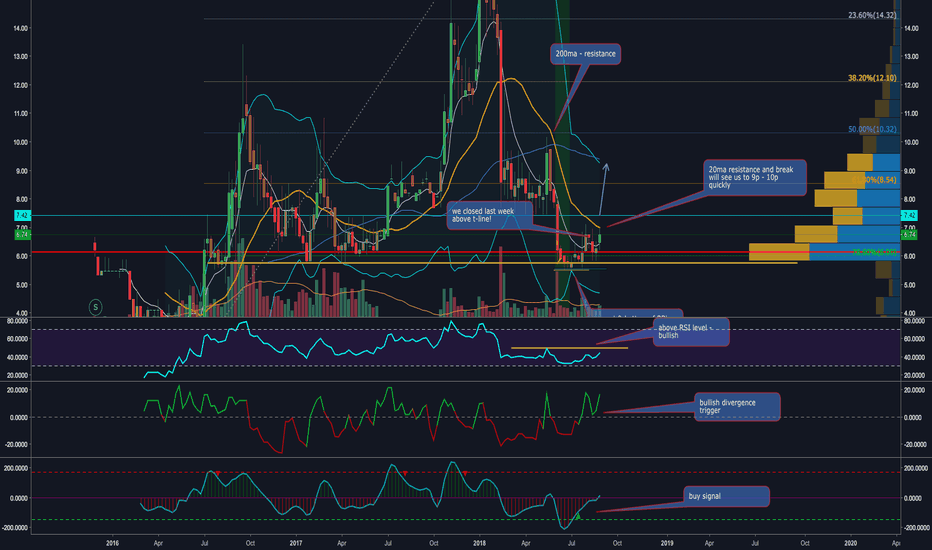Click the 50.00%(10.32) Fibonacci label
Viewport: 932px width, 550px height.
click(x=872, y=130)
